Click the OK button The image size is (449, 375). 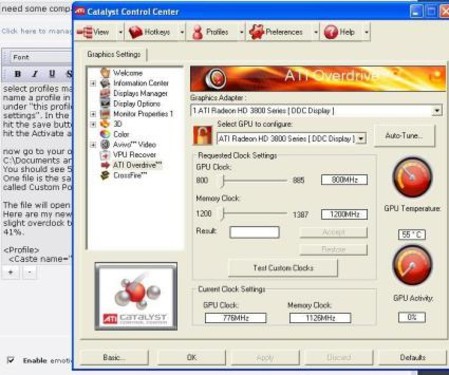point(191,357)
